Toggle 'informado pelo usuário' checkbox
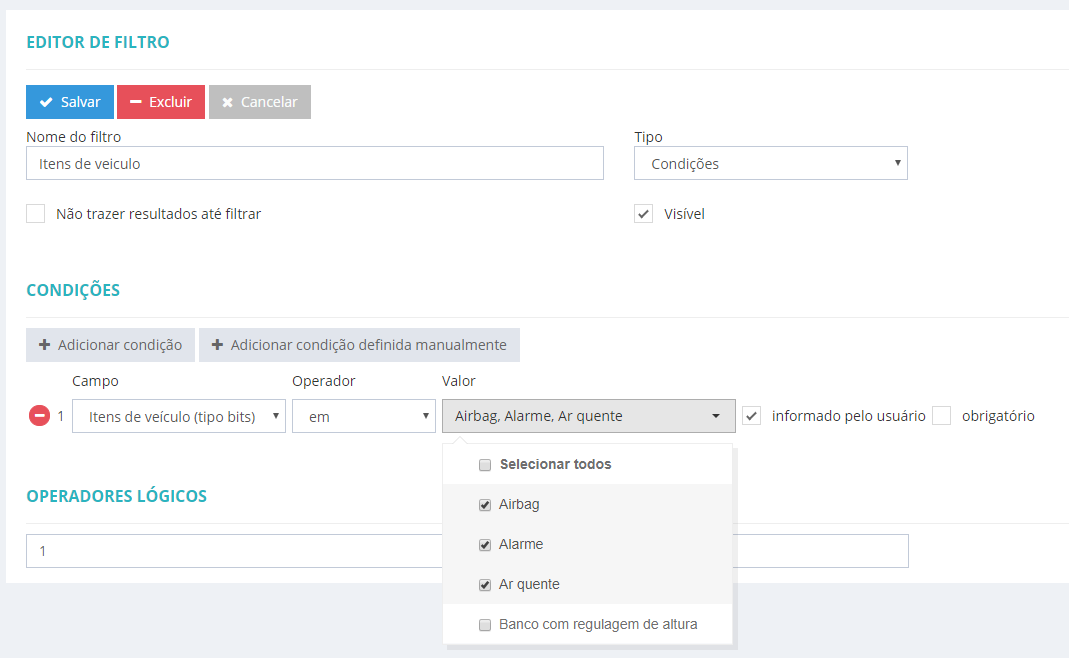 [x=752, y=416]
